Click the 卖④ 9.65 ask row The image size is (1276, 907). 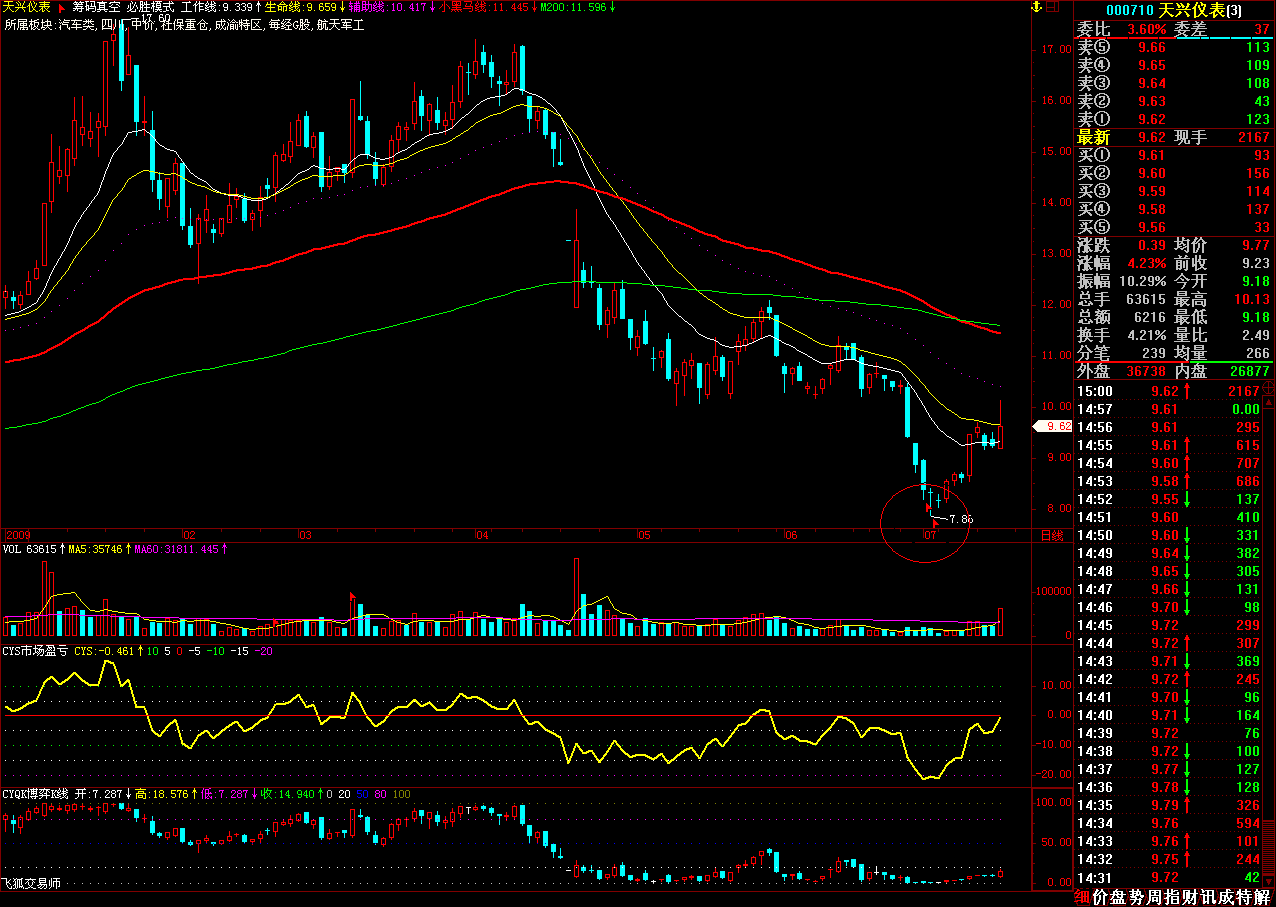point(1174,66)
